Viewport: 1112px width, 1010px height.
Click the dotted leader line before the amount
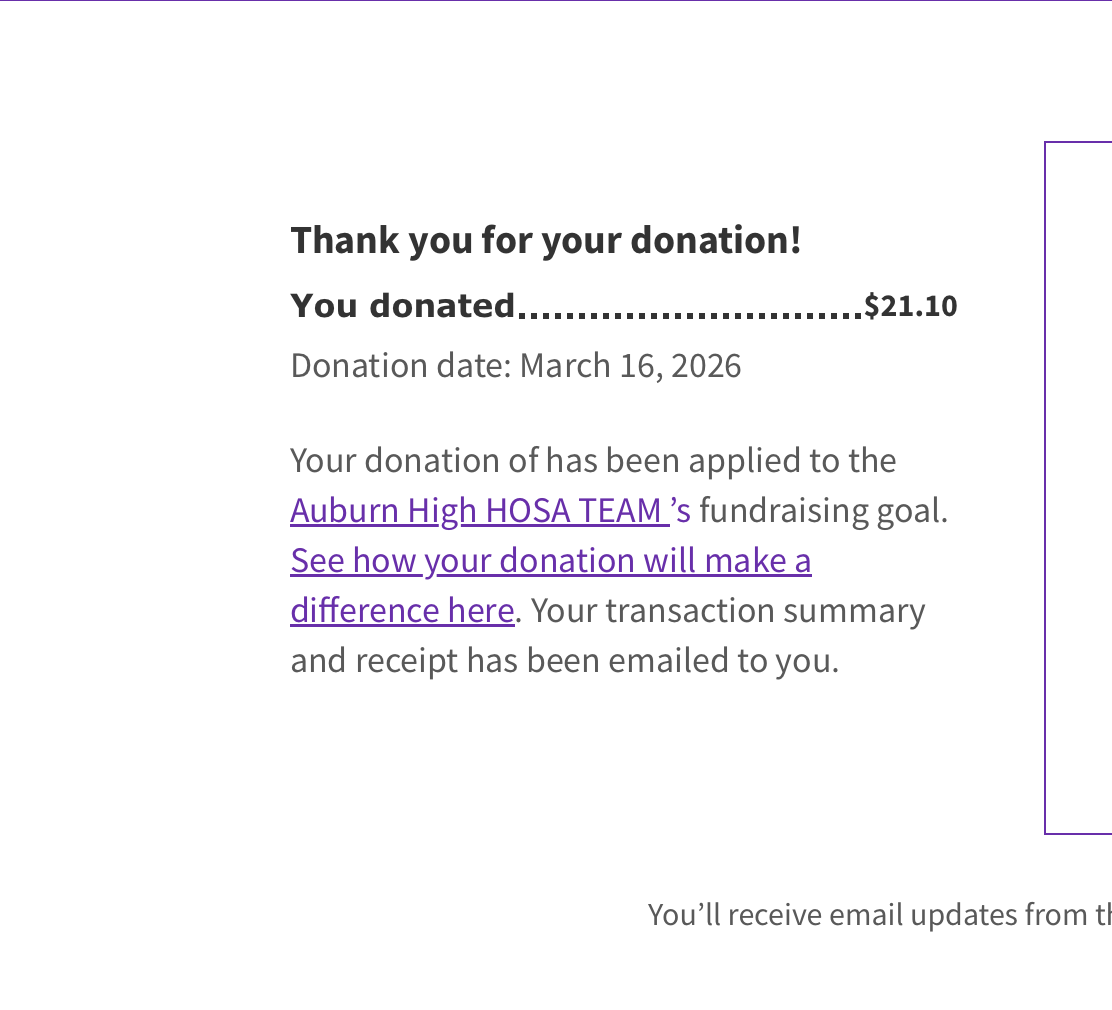tap(690, 312)
